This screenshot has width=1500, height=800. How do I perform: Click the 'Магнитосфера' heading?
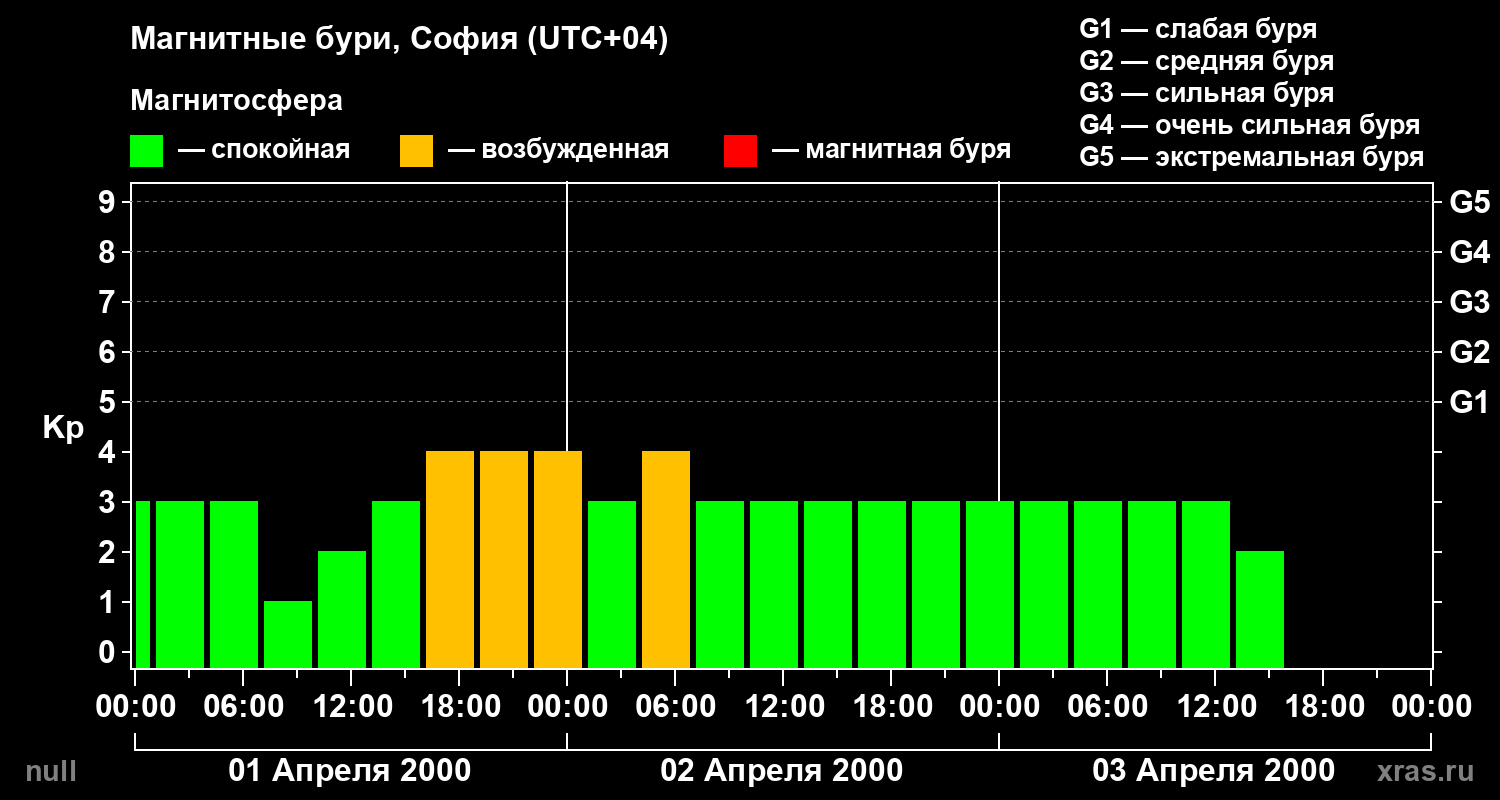click(x=236, y=101)
